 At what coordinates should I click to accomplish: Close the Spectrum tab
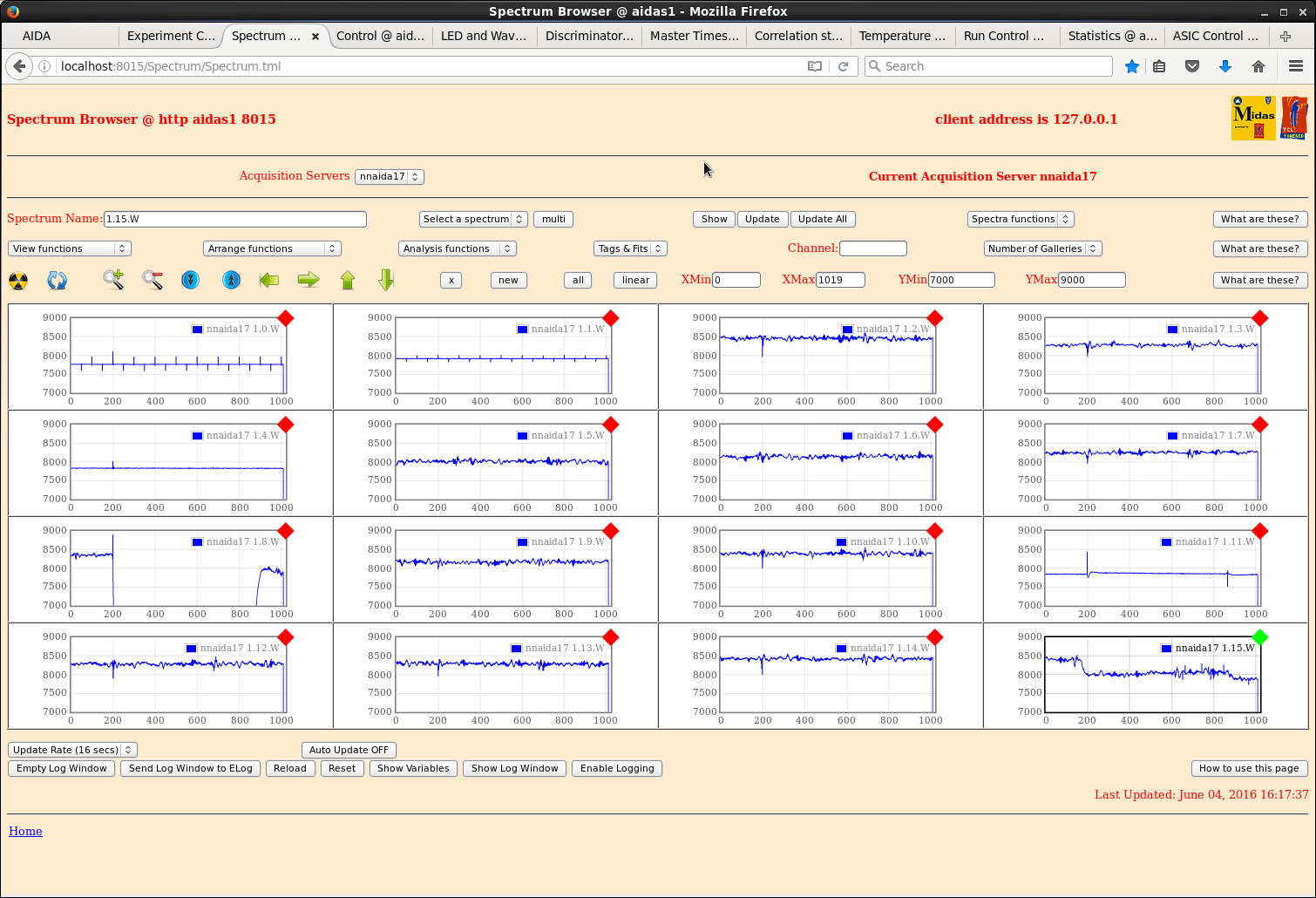tap(315, 36)
